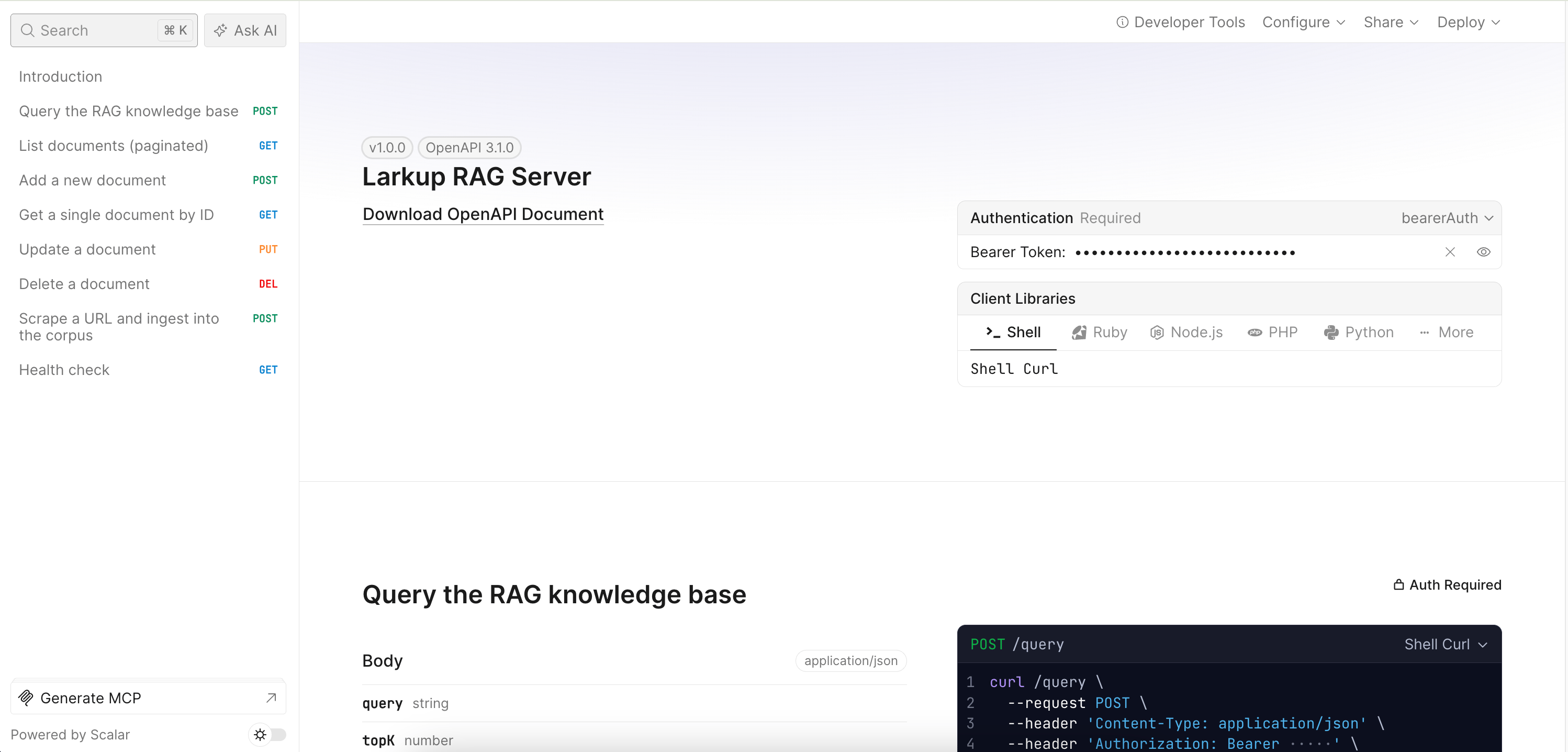Click the v1.0.0 version badge
1568x752 pixels.
[x=387, y=147]
